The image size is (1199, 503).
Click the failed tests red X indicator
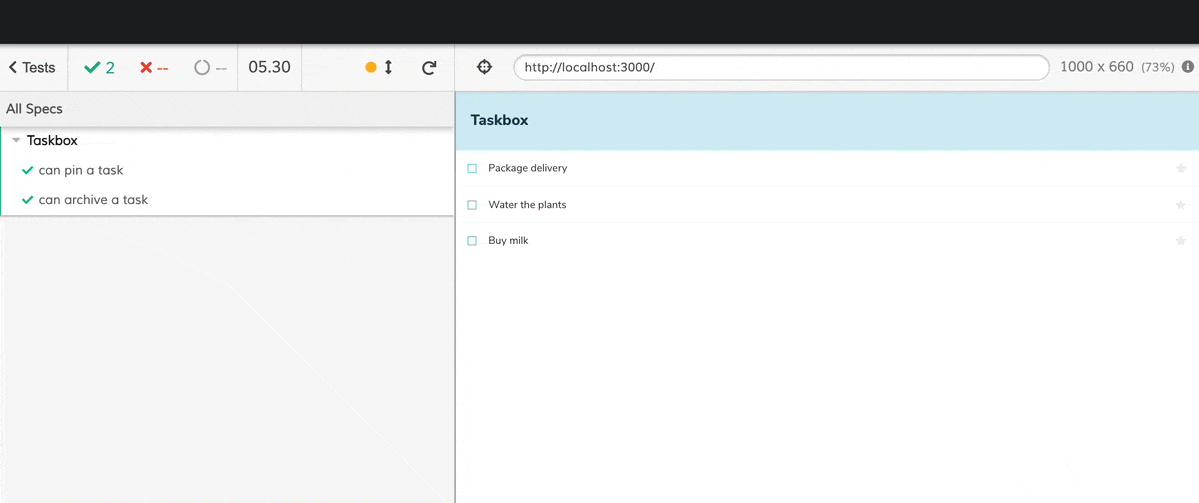click(x=153, y=68)
